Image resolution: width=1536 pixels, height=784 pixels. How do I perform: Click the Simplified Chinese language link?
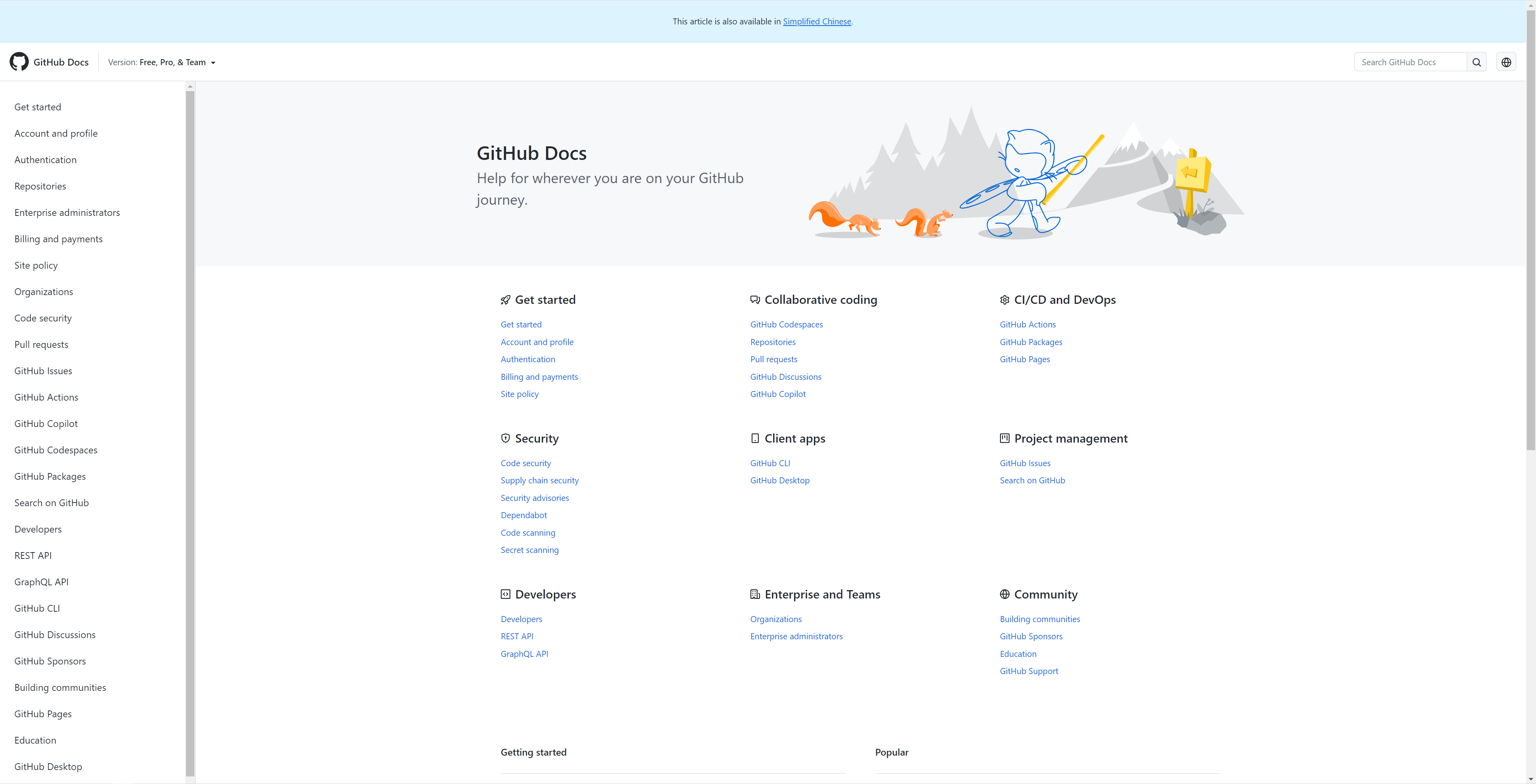pyautogui.click(x=817, y=21)
